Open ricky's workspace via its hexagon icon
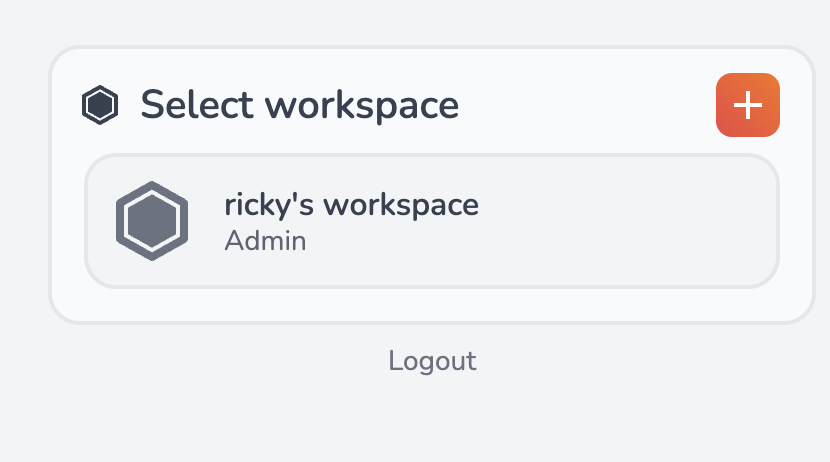This screenshot has width=830, height=462. [152, 221]
